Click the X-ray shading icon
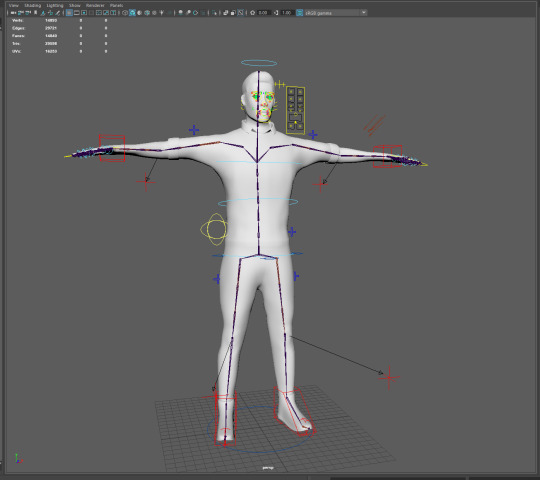 point(226,13)
